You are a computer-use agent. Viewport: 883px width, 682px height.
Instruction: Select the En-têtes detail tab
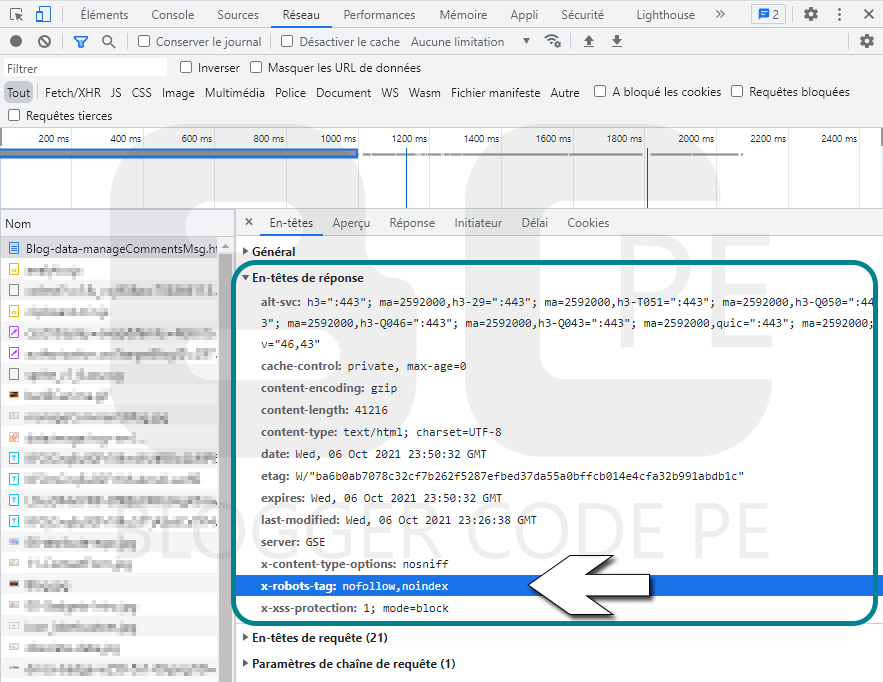(291, 222)
